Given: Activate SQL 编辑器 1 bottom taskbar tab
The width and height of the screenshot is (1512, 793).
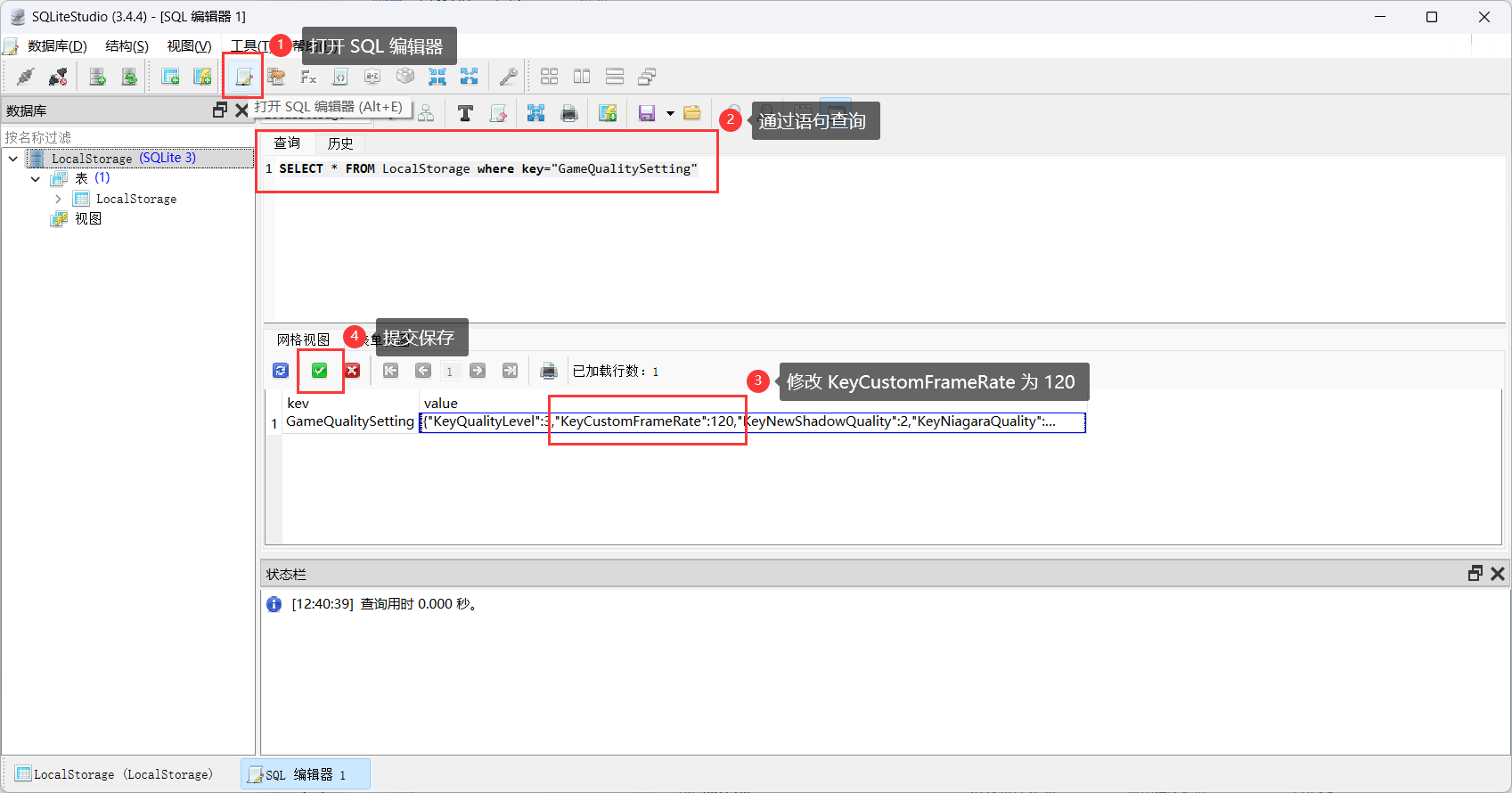Looking at the screenshot, I should tap(306, 774).
